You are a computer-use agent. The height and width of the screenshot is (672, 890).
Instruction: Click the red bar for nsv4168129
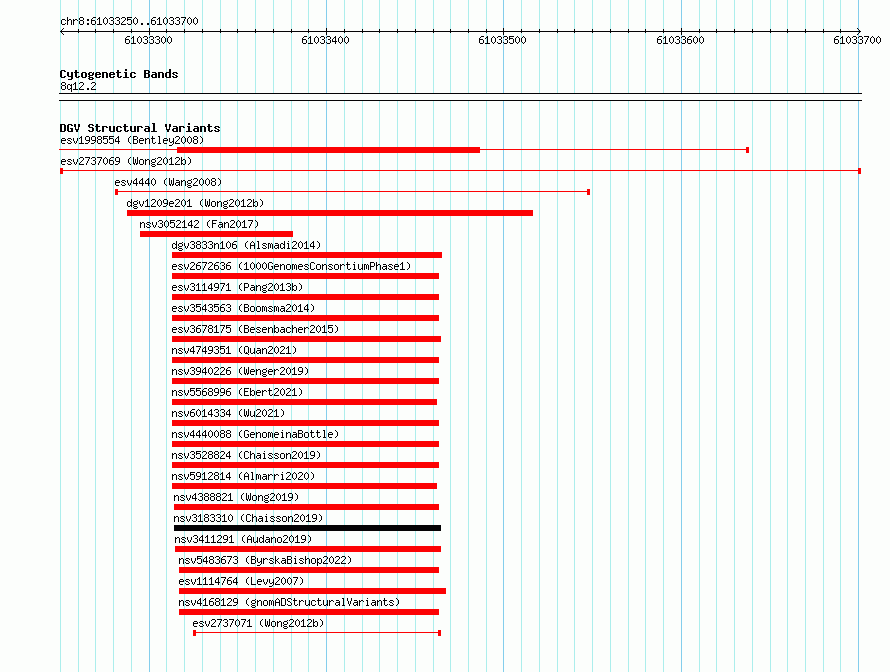pyautogui.click(x=309, y=612)
